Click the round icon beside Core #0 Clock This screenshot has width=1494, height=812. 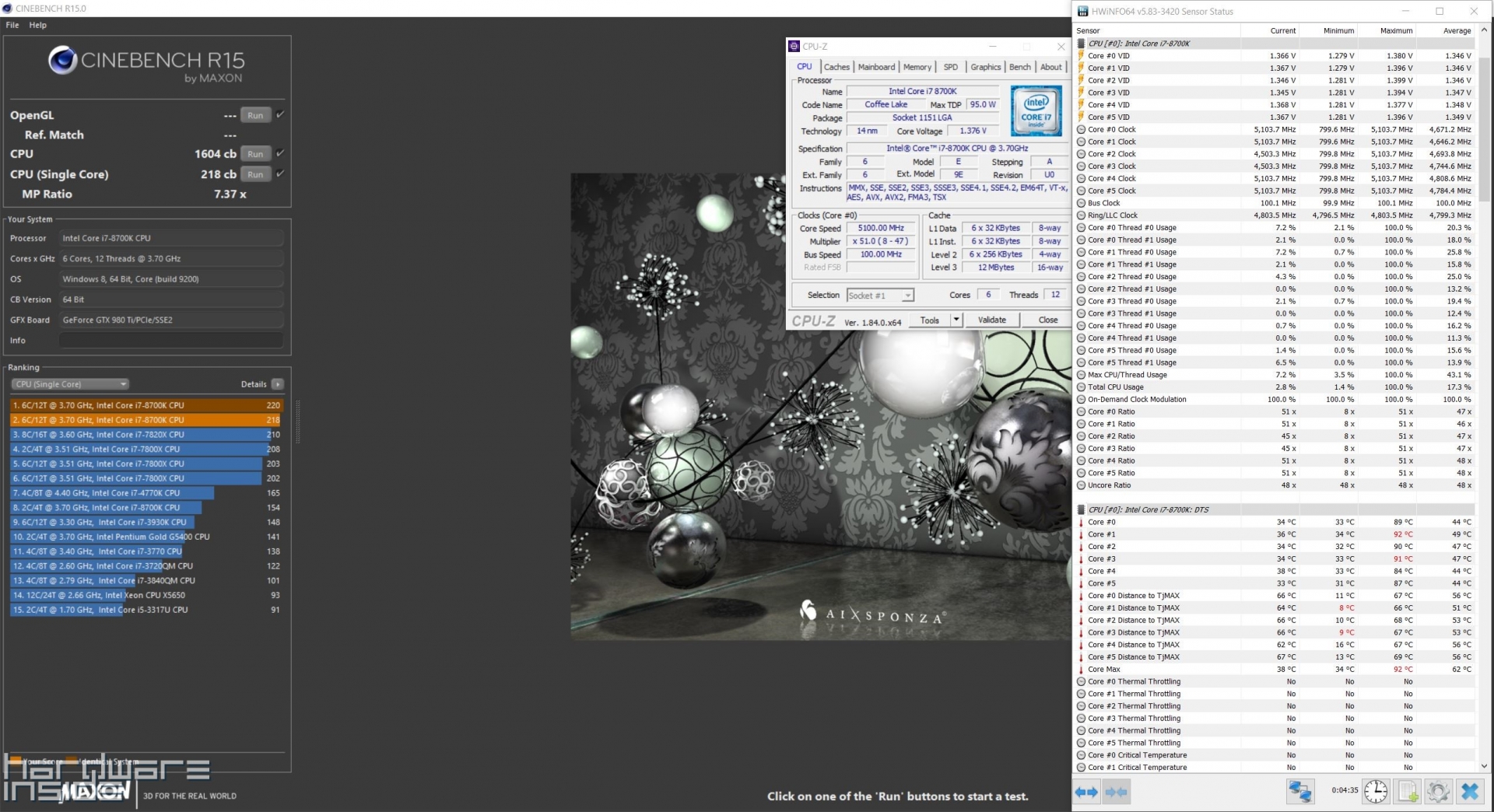click(1081, 130)
